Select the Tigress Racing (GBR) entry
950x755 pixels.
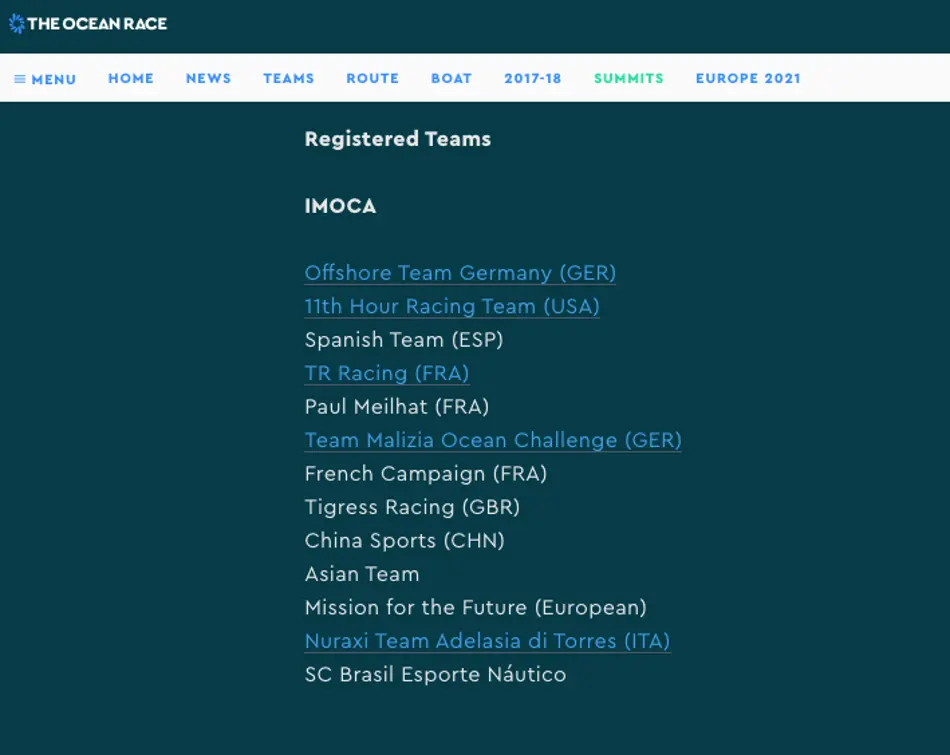412,507
